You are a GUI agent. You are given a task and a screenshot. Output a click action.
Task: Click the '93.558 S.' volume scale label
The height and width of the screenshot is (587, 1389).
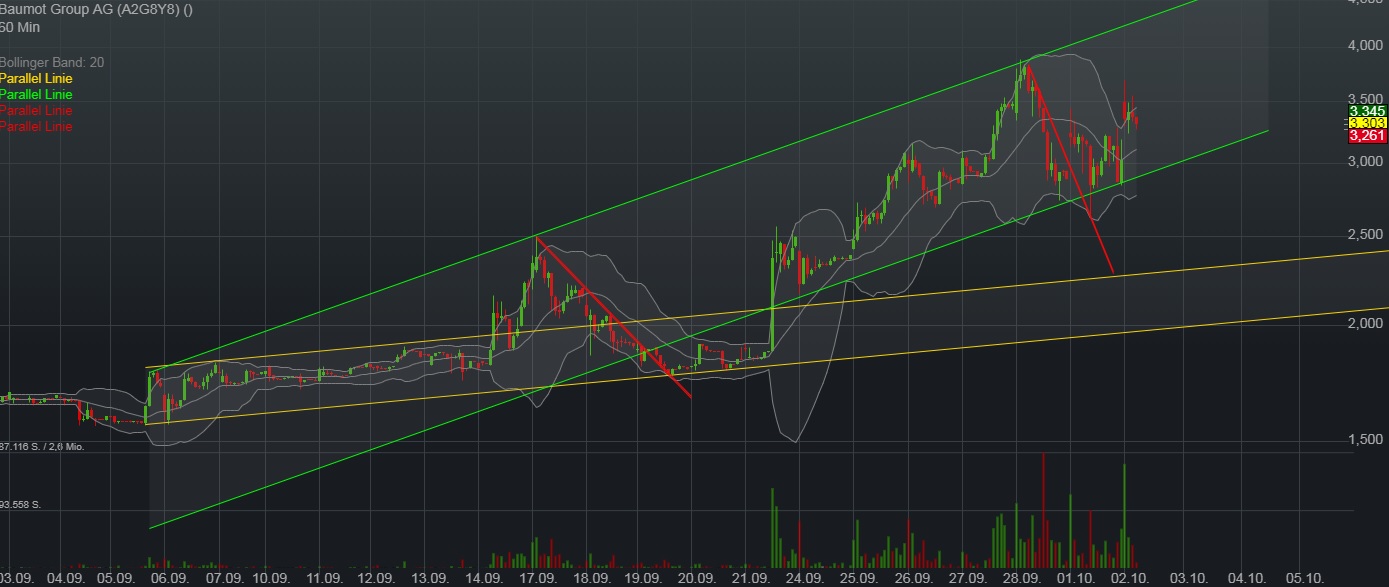20,505
